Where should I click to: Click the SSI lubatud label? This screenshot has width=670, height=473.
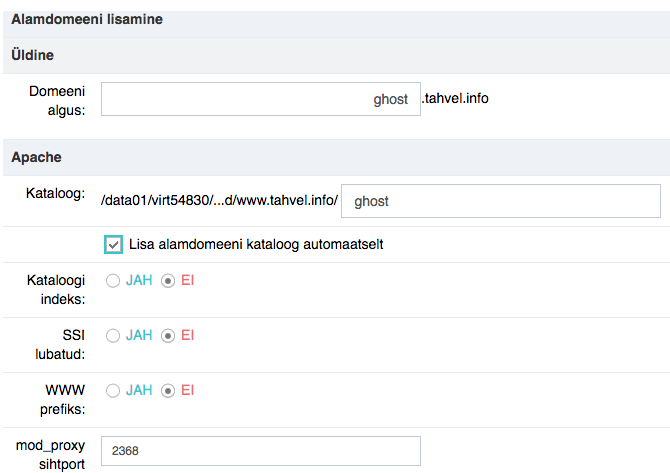pyautogui.click(x=60, y=344)
